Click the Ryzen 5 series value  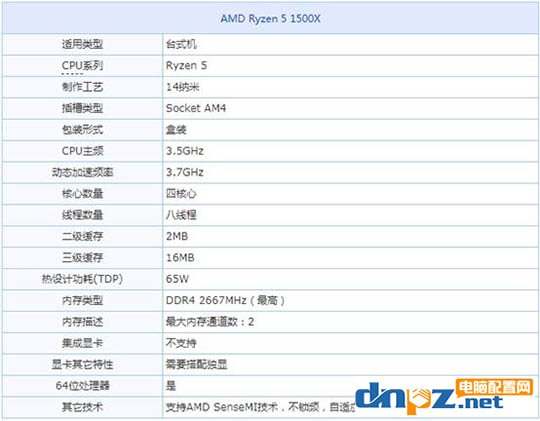186,65
